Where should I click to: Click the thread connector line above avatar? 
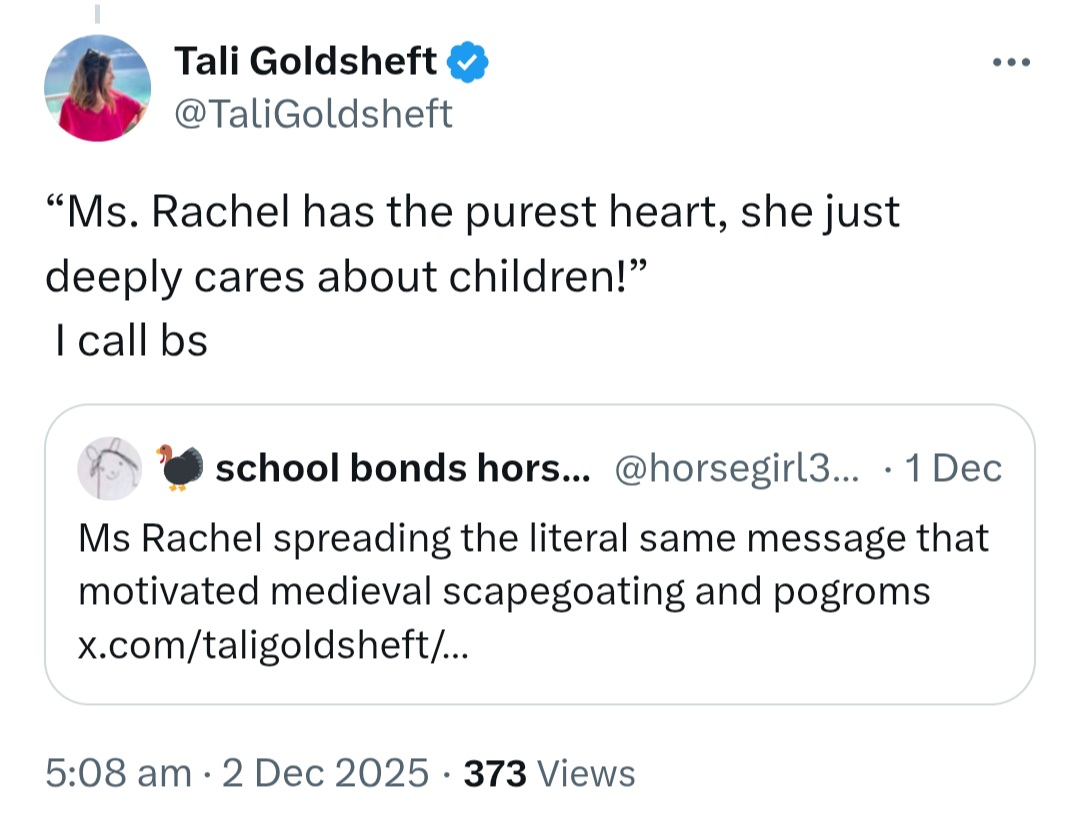97,13
